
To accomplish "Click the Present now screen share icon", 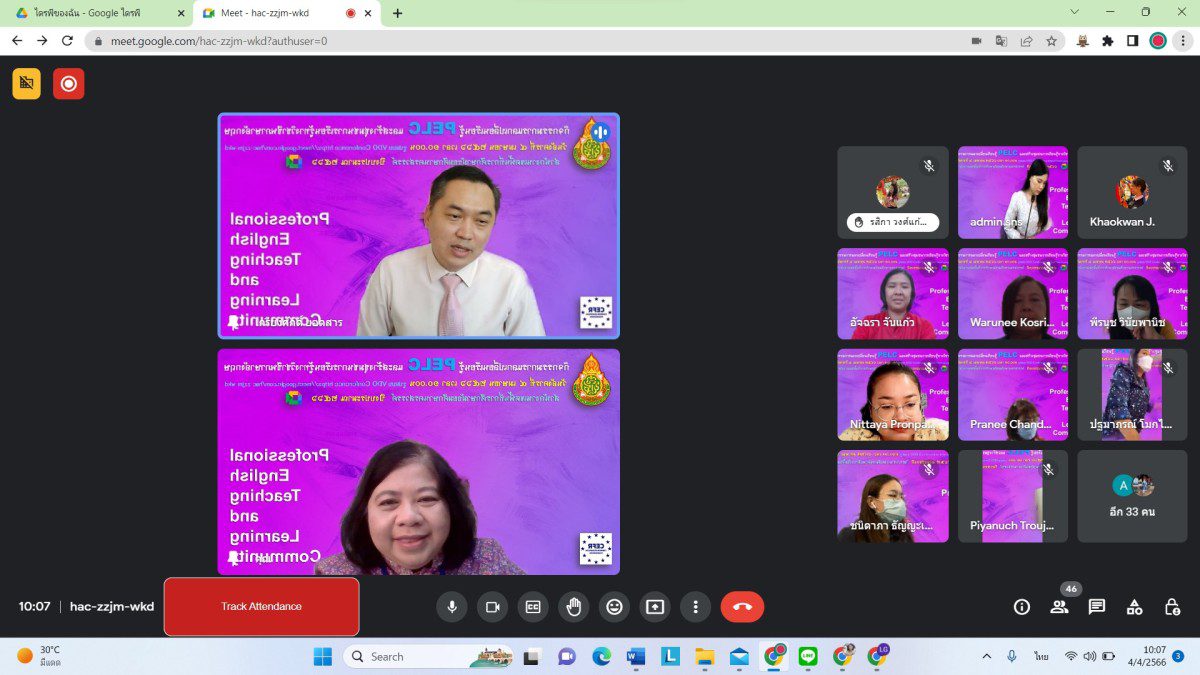I will point(654,606).
